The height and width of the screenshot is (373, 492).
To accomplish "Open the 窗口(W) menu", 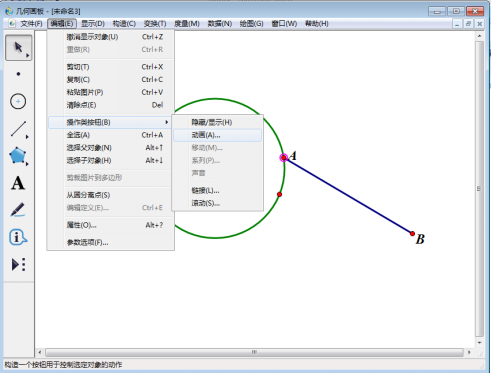I will [284, 24].
